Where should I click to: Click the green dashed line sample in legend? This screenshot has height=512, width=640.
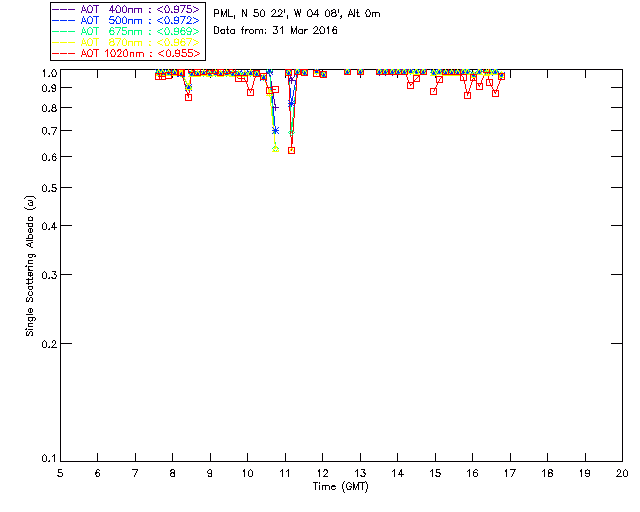click(x=64, y=31)
